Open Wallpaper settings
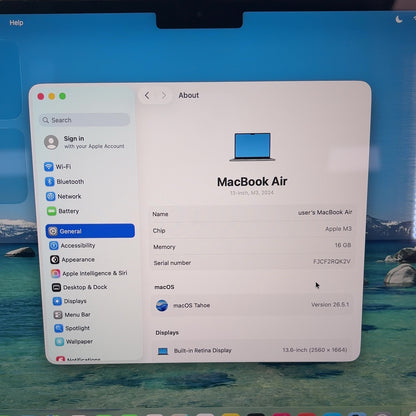416x416 pixels. [x=74, y=341]
